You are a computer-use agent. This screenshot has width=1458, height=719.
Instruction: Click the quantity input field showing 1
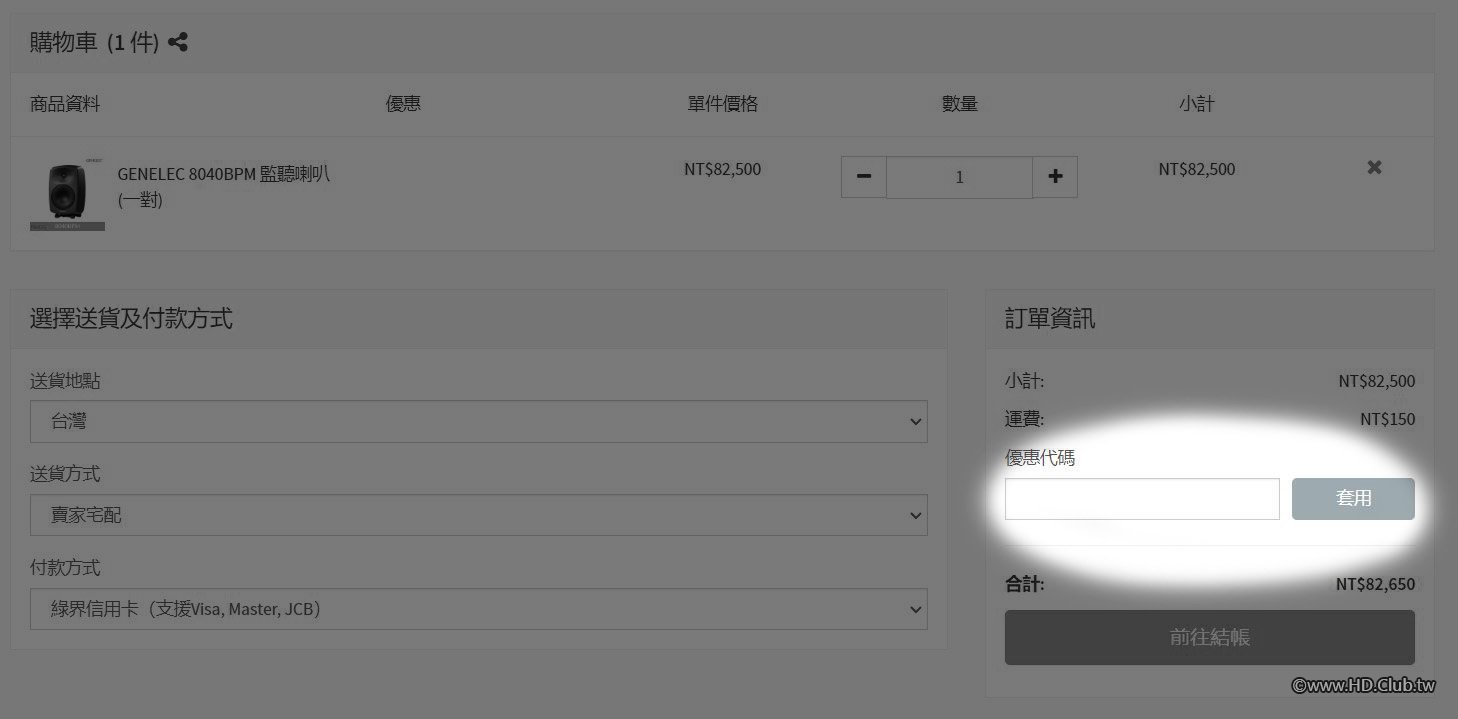[960, 177]
